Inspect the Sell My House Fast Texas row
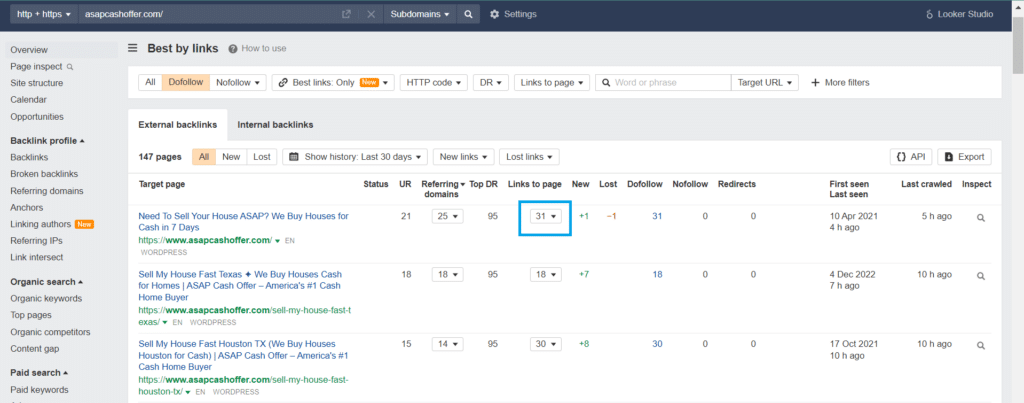1024x403 pixels. (x=980, y=276)
